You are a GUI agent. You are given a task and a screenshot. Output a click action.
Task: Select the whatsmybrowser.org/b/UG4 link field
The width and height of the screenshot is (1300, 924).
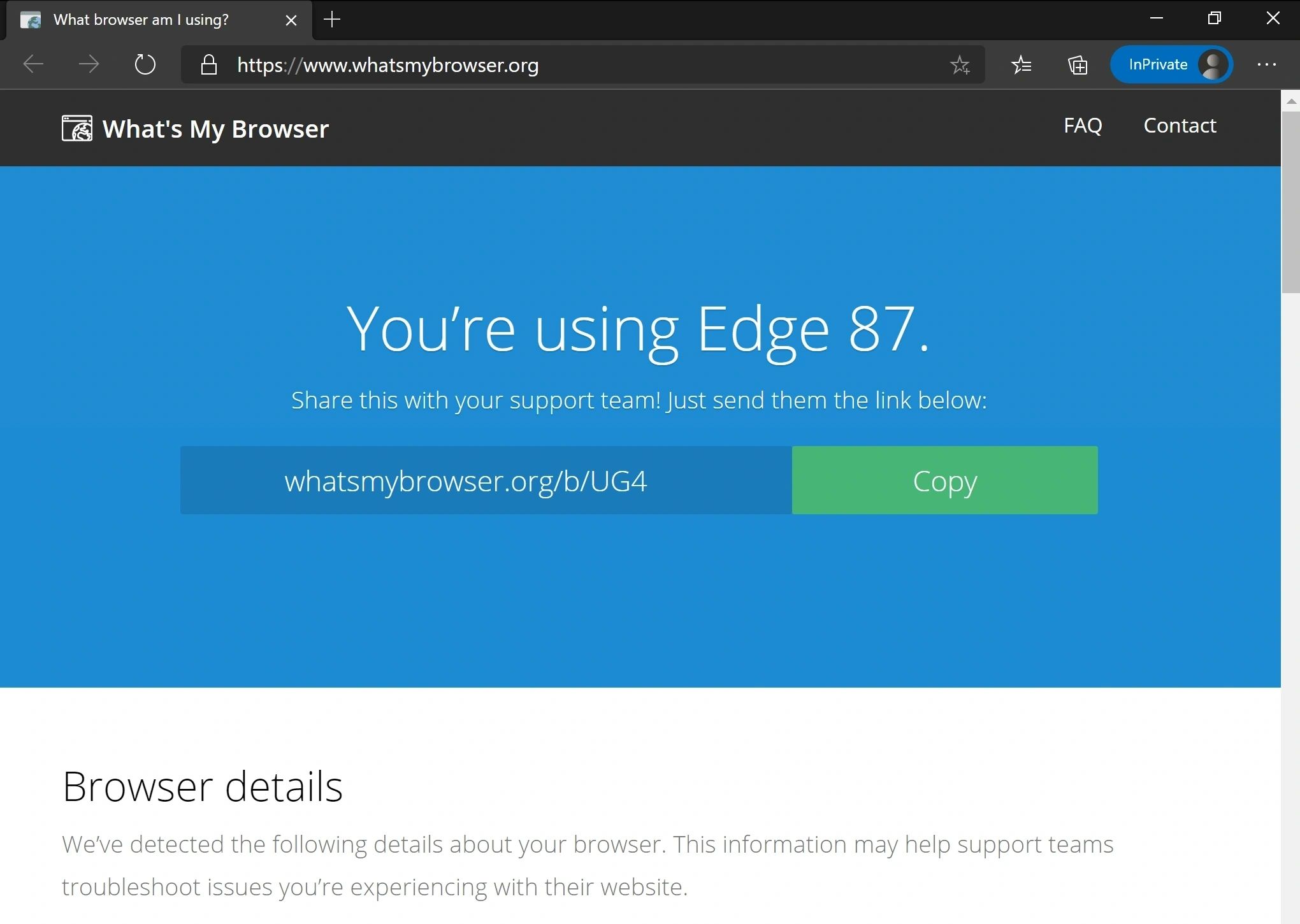point(486,480)
